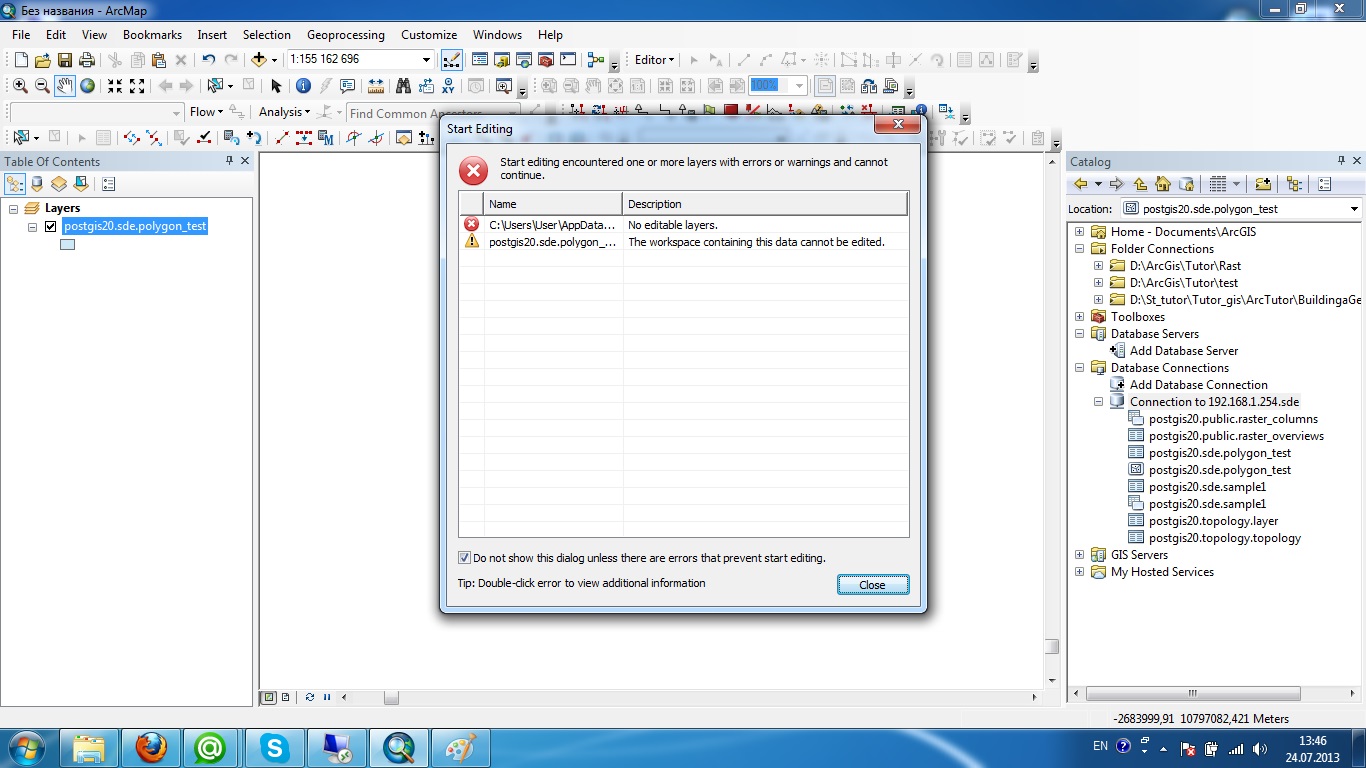Open the Flow dropdown
This screenshot has width=1366, height=768.
[204, 112]
